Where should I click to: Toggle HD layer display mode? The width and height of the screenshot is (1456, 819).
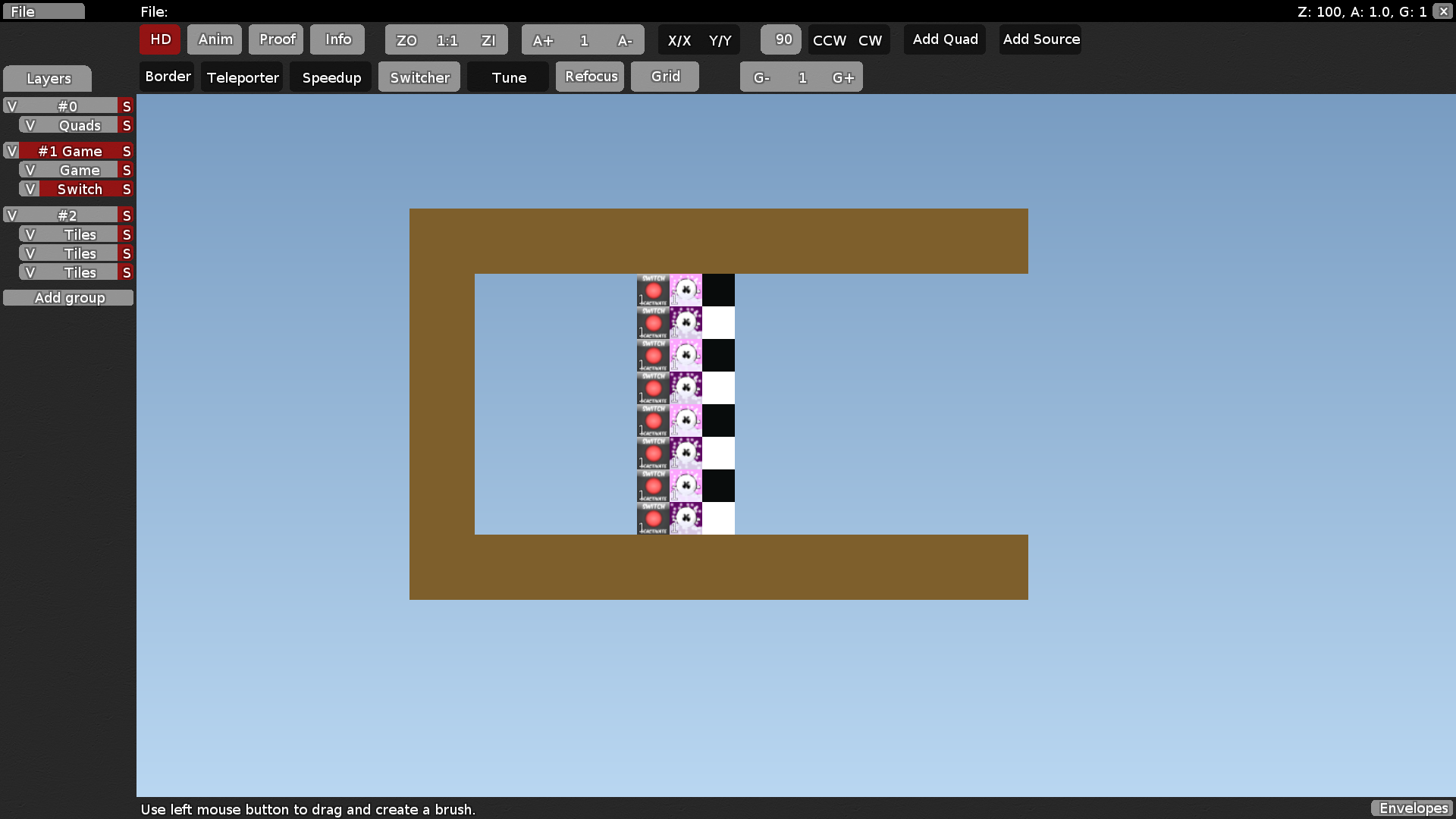(x=159, y=39)
